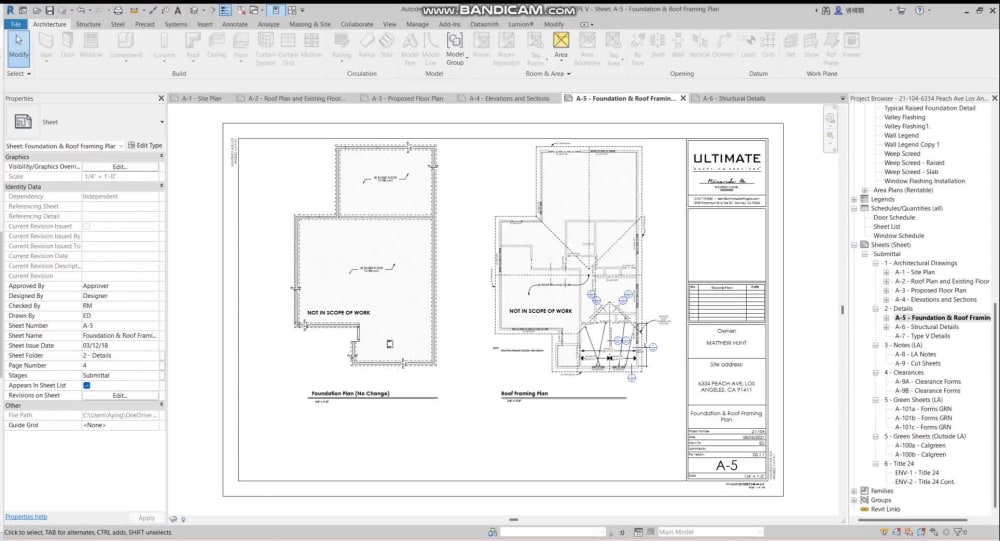Screen dimensions: 1000x541
Task: Expand the Families node in the Project Browser
Action: [x=854, y=491]
